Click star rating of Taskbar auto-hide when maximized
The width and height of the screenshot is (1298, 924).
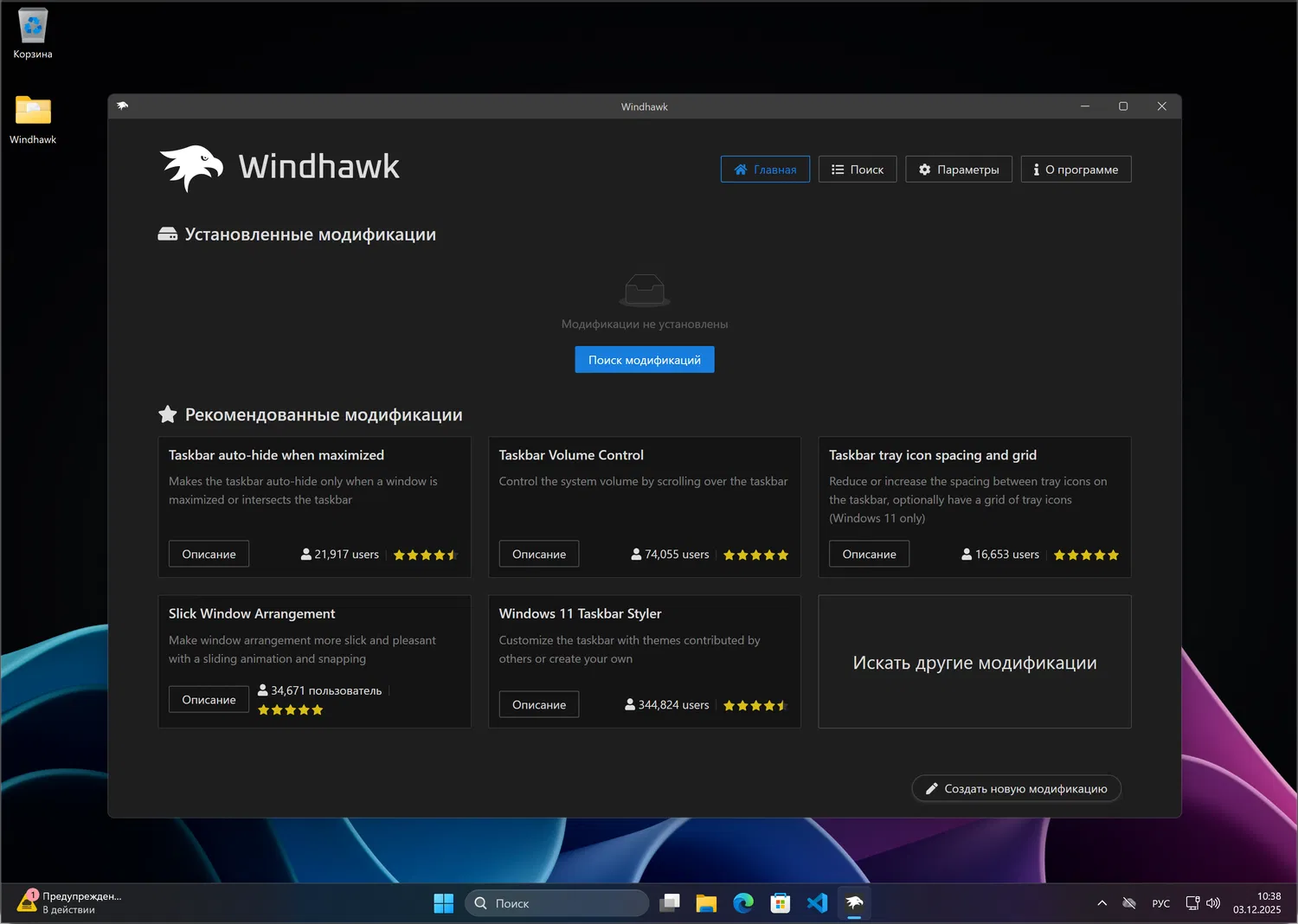point(426,555)
